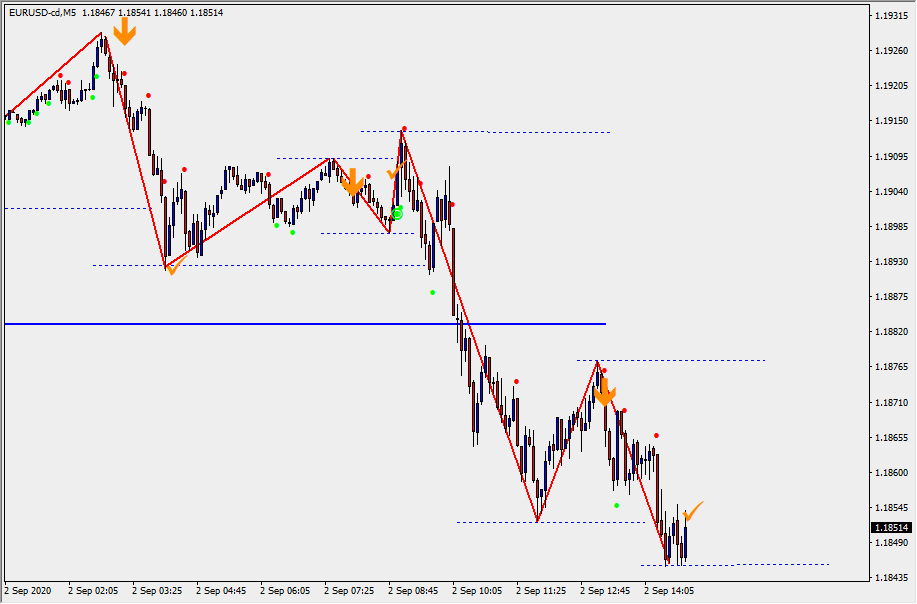Screen dimensions: 917x604
Task: Click the circled green dot marker
Action: [x=397, y=213]
